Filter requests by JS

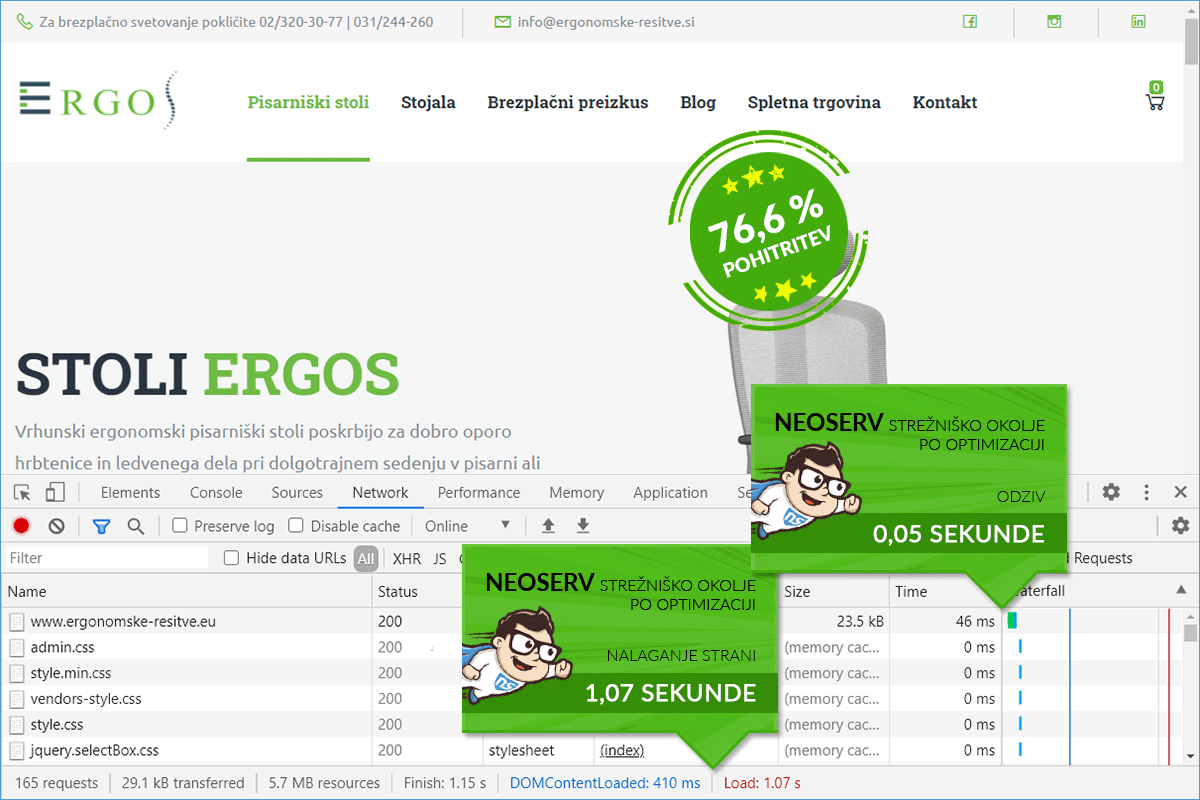(439, 558)
